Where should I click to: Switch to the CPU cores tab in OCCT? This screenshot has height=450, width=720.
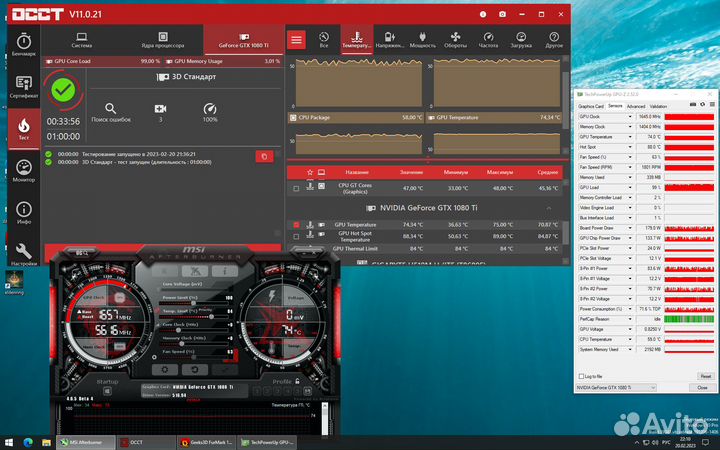click(163, 40)
